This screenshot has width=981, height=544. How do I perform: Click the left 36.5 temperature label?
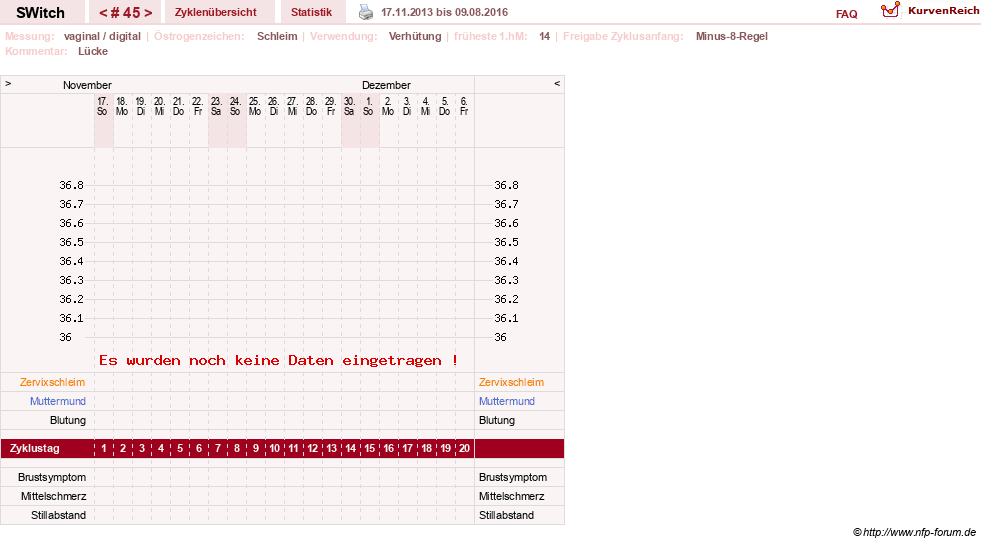[71, 242]
